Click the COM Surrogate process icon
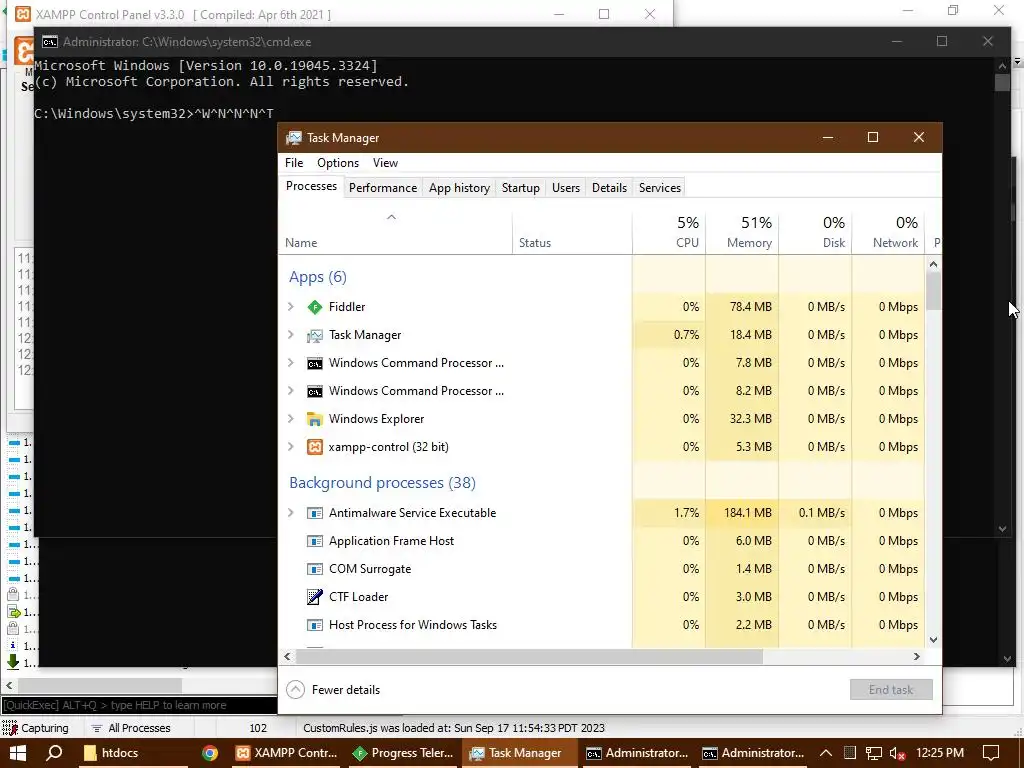Viewport: 1024px width, 768px height. point(315,569)
